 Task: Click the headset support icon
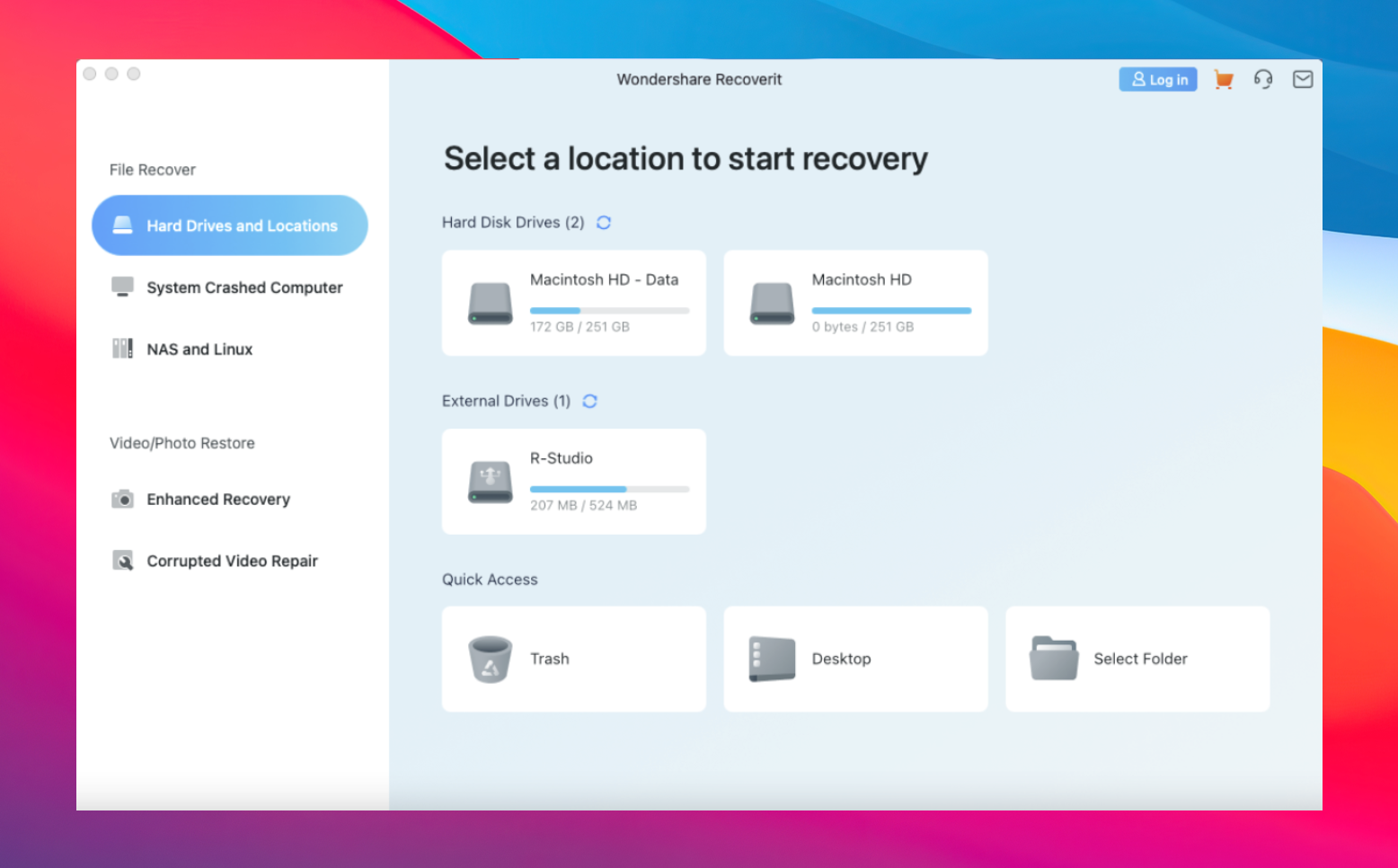click(1263, 80)
